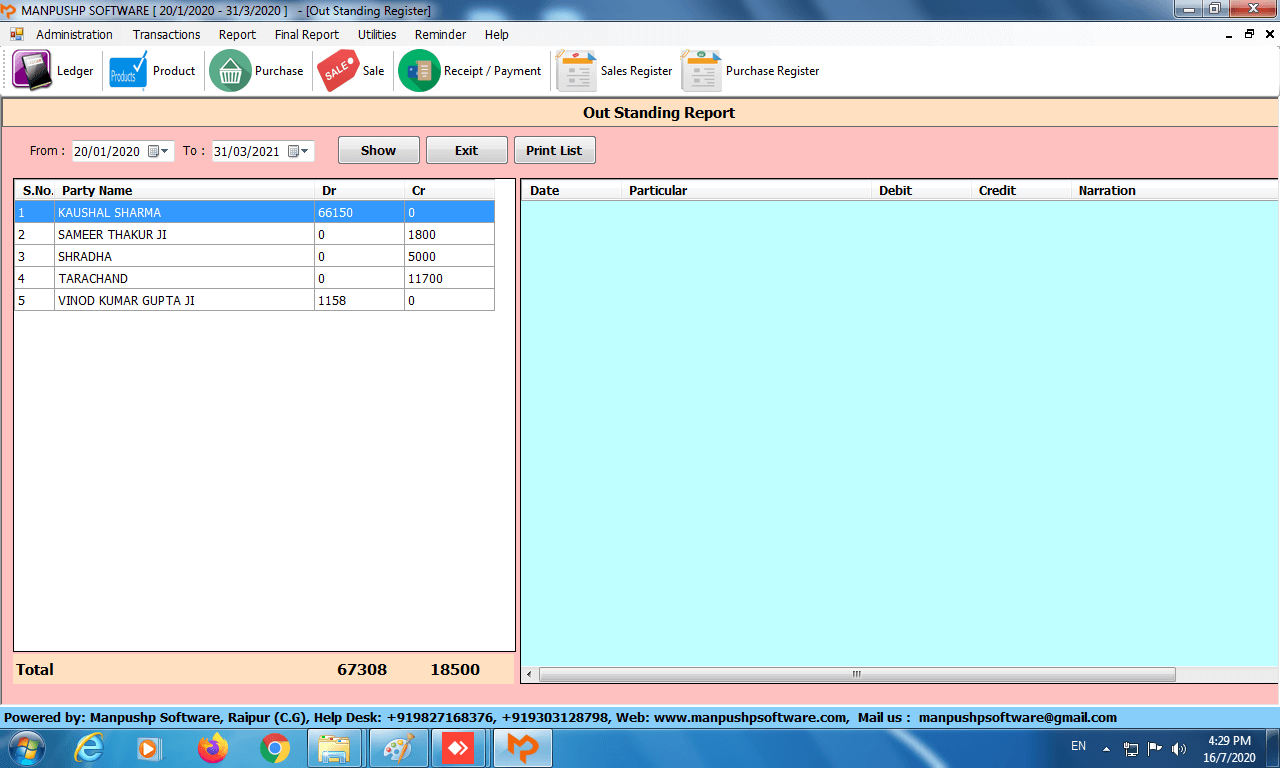1280x768 pixels.
Task: Click the Party Name column header
Action: click(184, 190)
